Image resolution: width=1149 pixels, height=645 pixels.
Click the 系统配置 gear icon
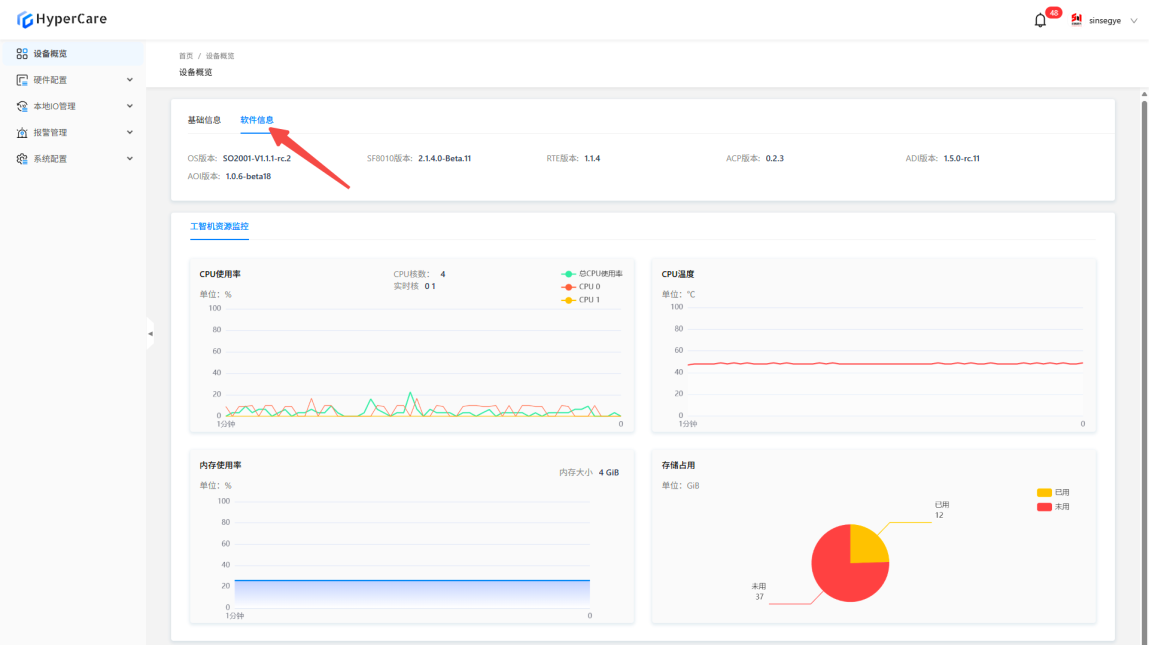[22, 159]
